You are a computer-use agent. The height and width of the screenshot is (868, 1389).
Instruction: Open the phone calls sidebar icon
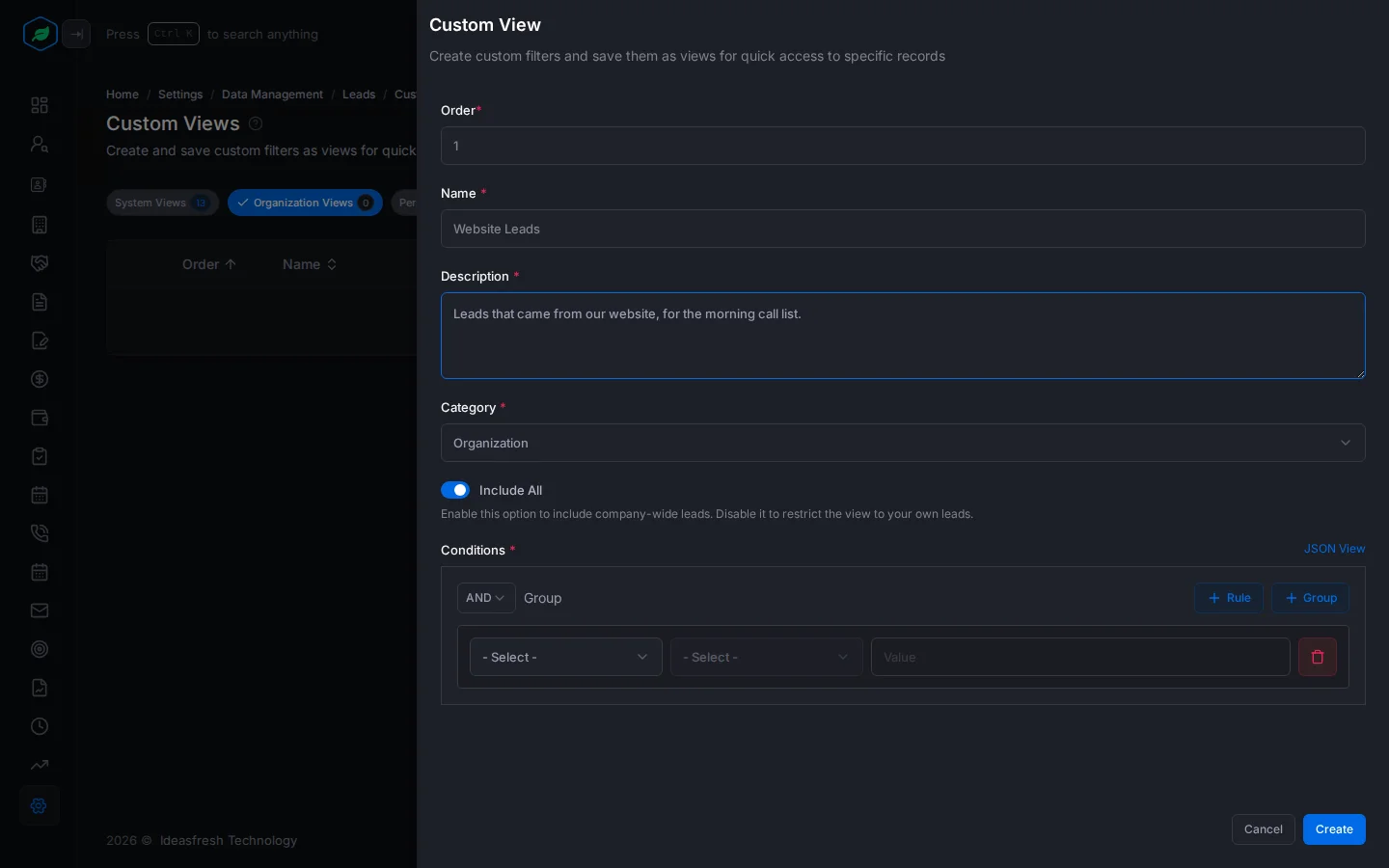pos(40,533)
